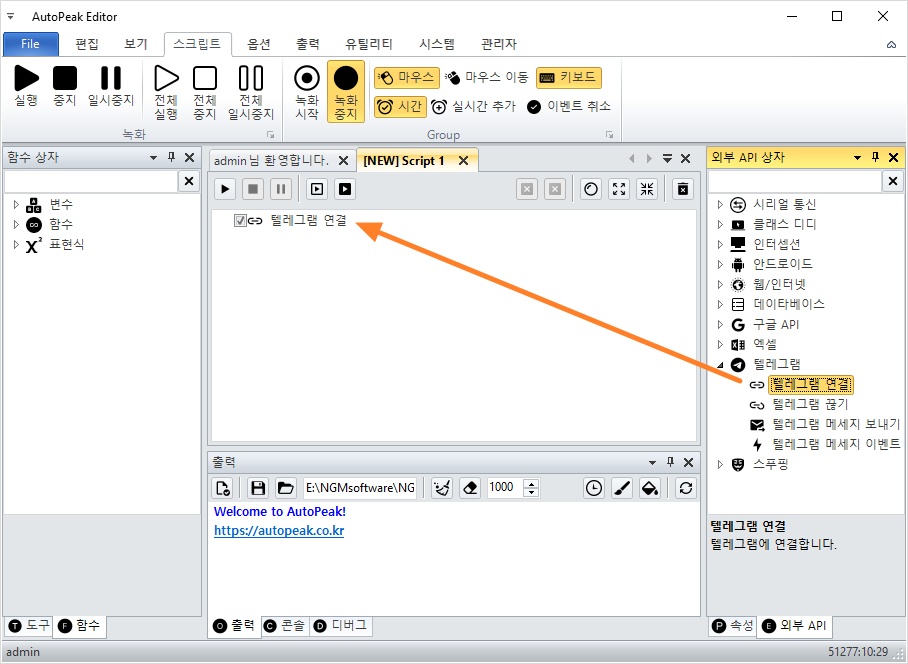Switch to the 옵션 ribbon tab
Image resolution: width=908 pixels, height=664 pixels.
(x=259, y=44)
